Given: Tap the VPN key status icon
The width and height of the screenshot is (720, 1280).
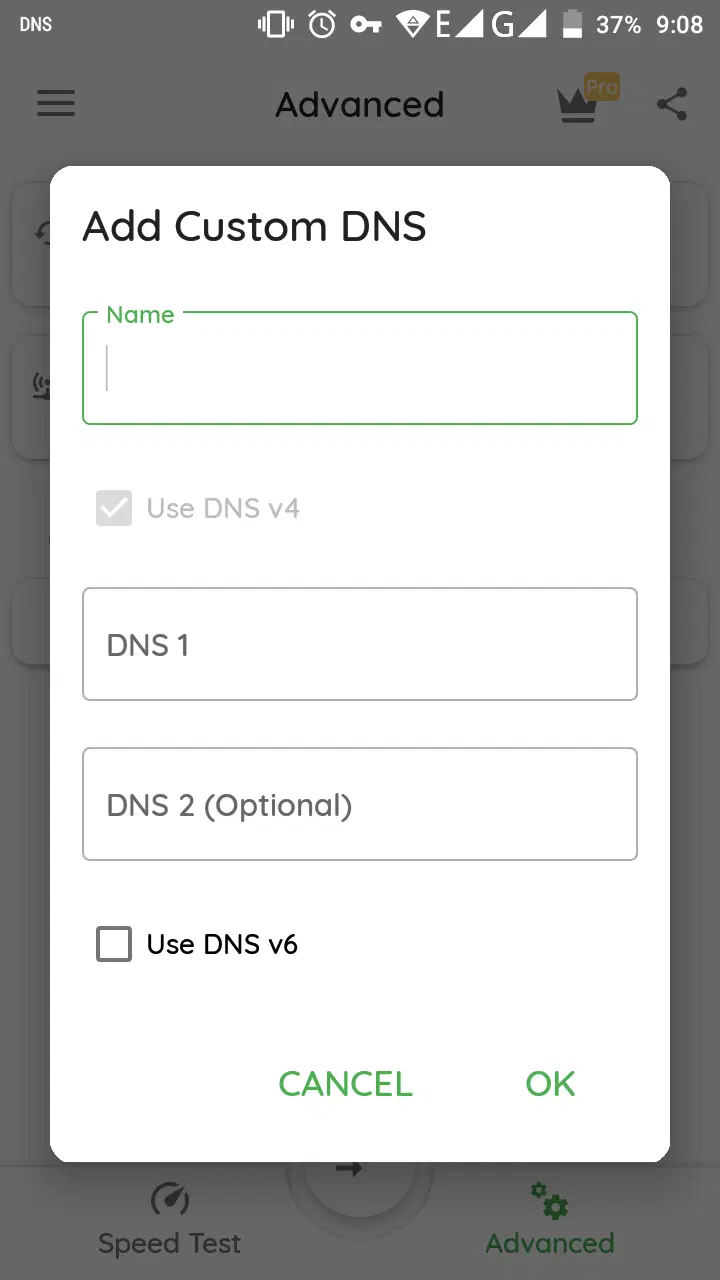Looking at the screenshot, I should point(366,25).
